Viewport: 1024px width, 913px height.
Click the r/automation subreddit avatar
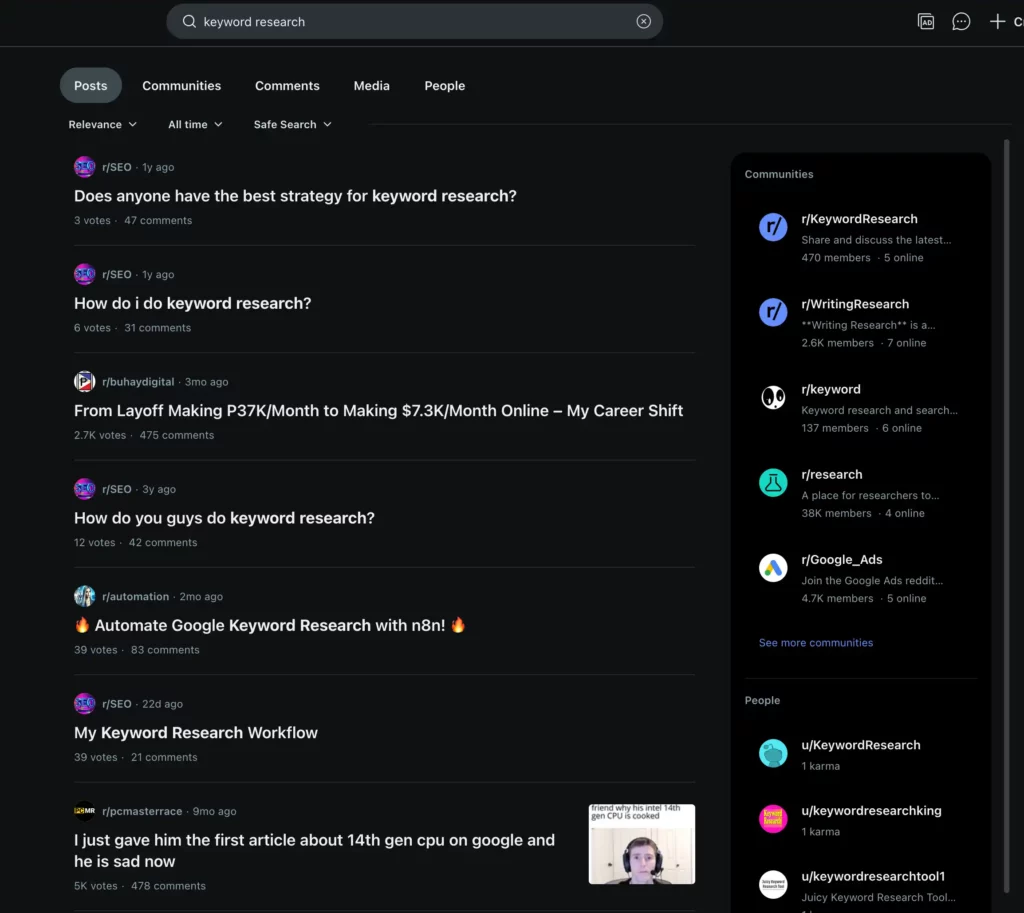point(84,597)
